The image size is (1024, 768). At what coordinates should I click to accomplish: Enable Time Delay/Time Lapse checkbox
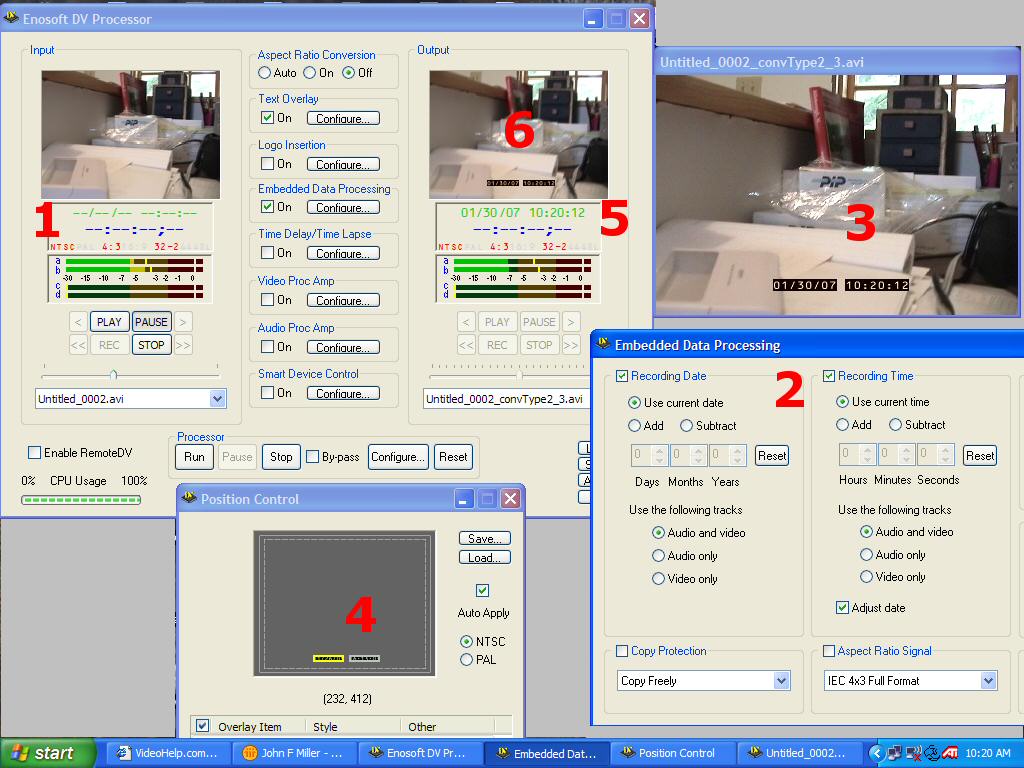tap(267, 252)
